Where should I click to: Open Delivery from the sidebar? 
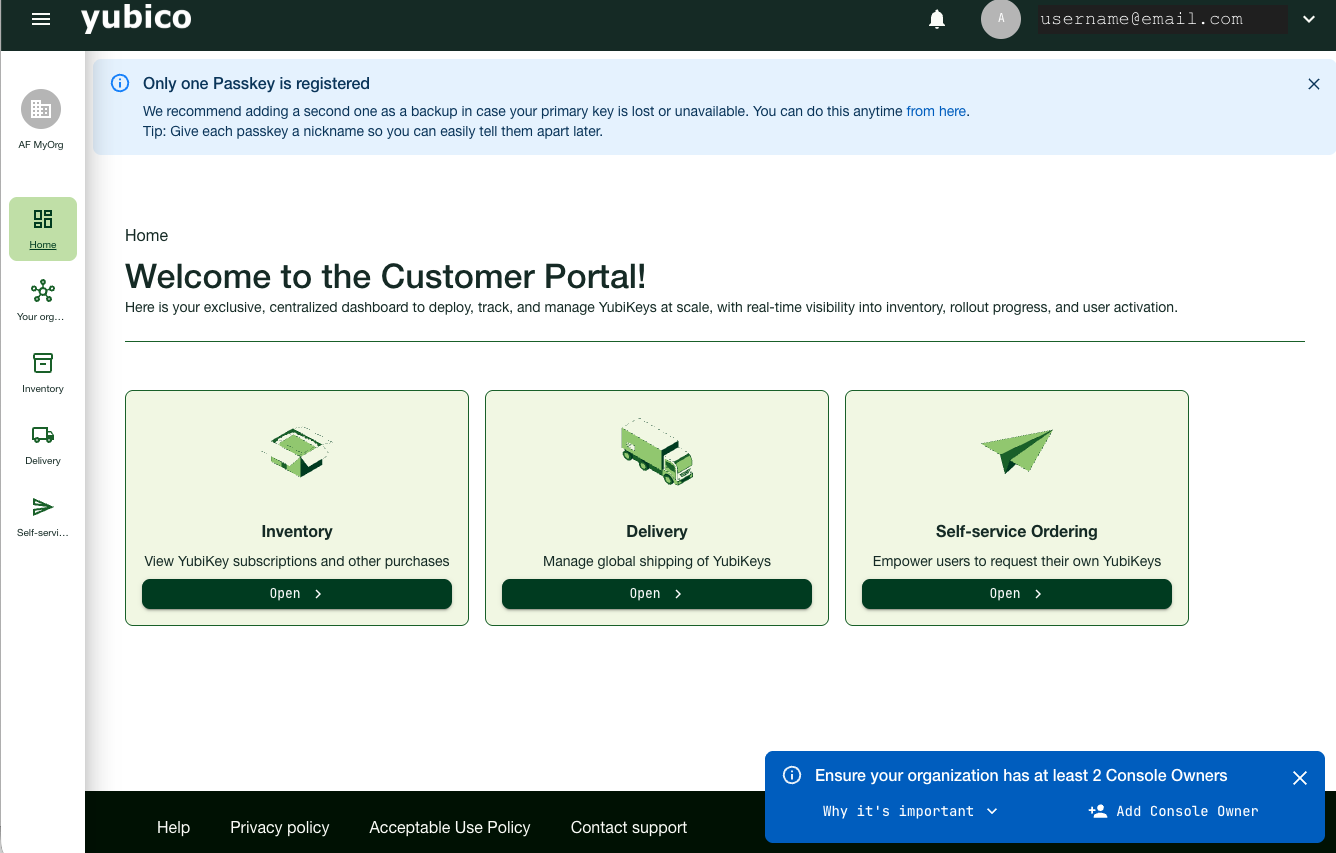pos(42,444)
